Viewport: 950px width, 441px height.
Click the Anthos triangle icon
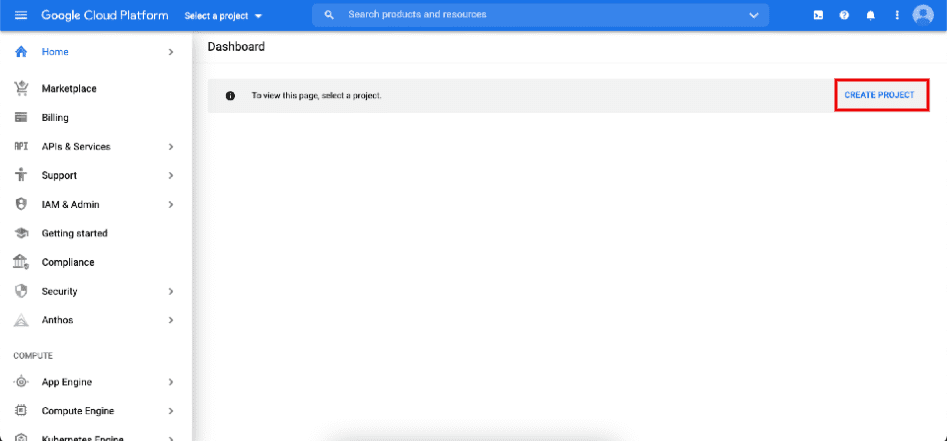coord(21,320)
